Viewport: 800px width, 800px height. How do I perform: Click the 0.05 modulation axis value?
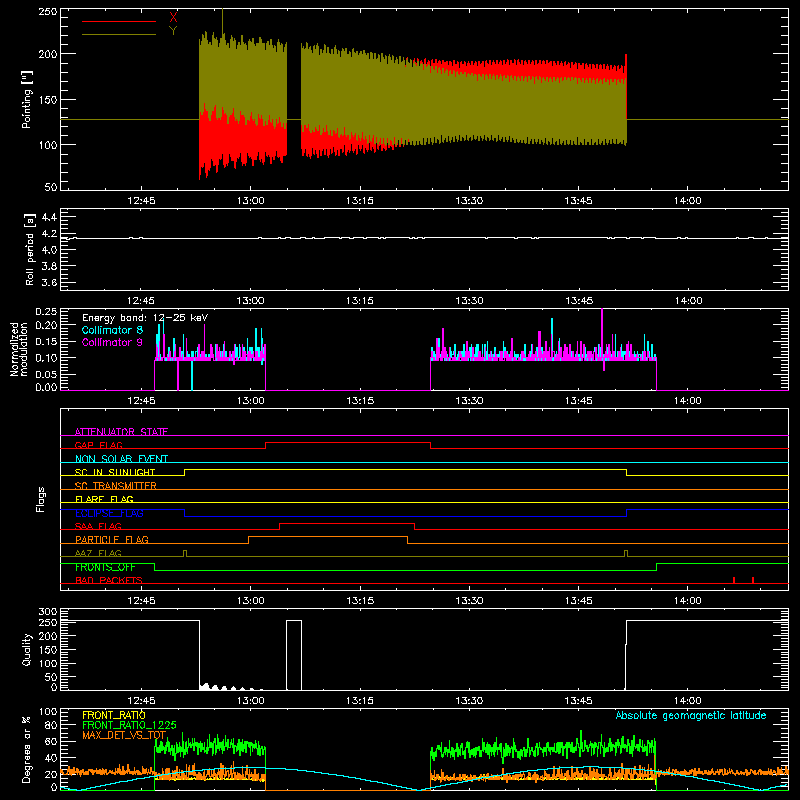point(46,374)
